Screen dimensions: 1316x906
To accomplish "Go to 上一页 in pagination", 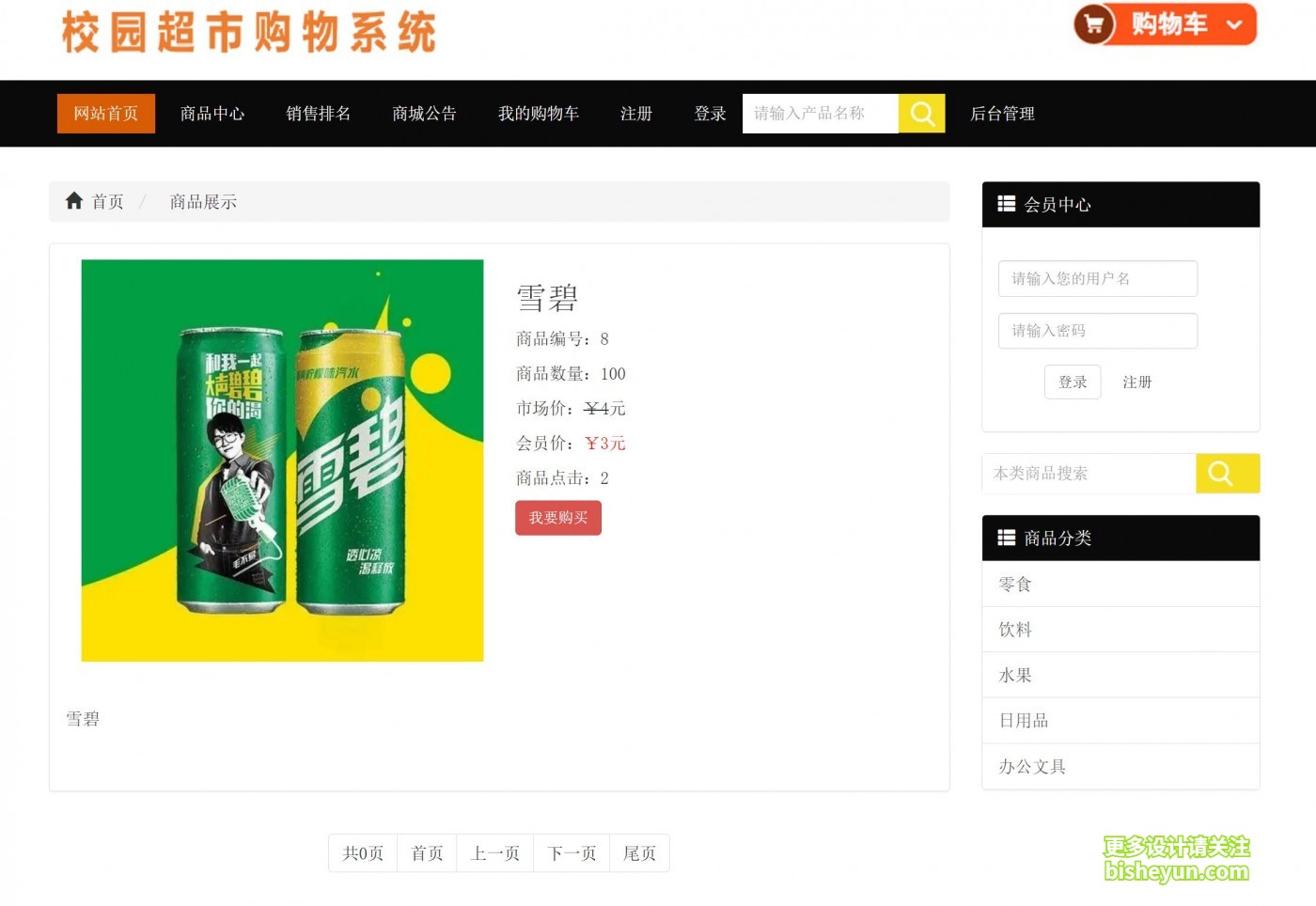I will pos(495,853).
